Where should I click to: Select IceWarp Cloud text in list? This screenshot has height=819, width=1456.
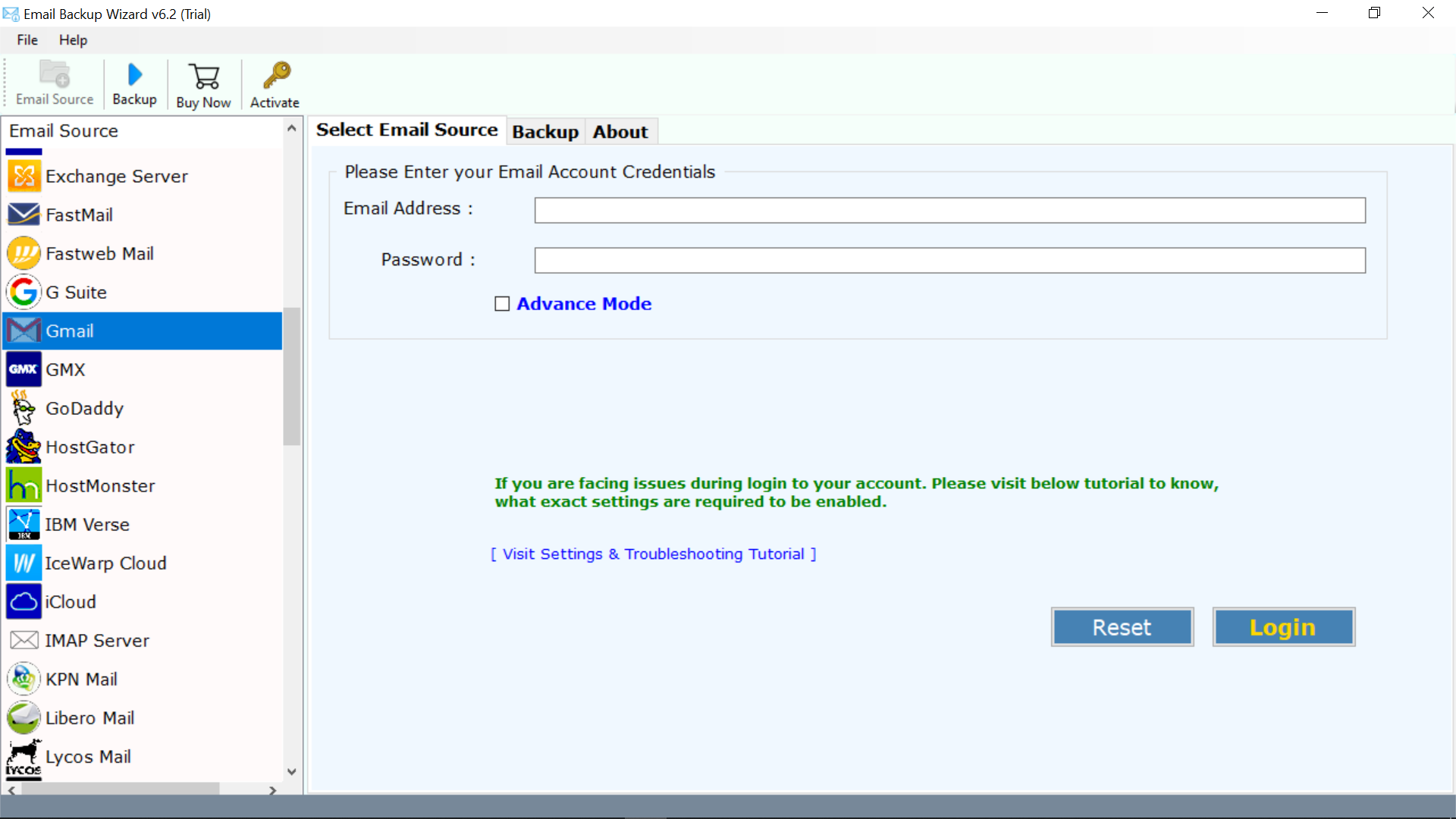[x=105, y=563]
